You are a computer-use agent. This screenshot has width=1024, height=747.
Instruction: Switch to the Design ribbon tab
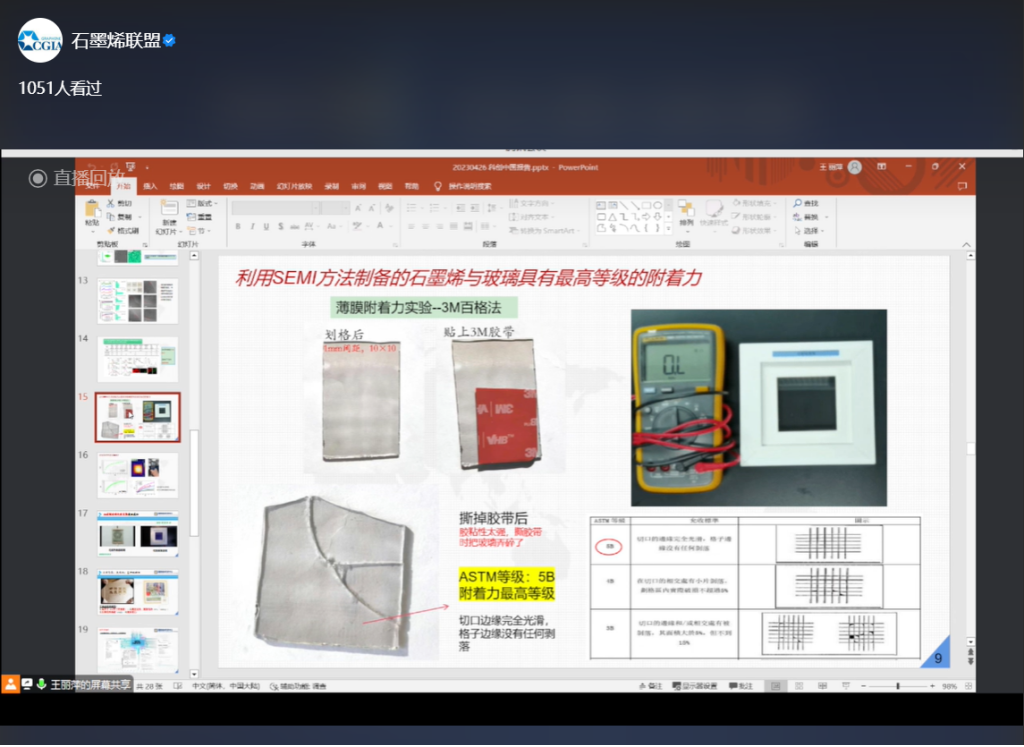(205, 186)
